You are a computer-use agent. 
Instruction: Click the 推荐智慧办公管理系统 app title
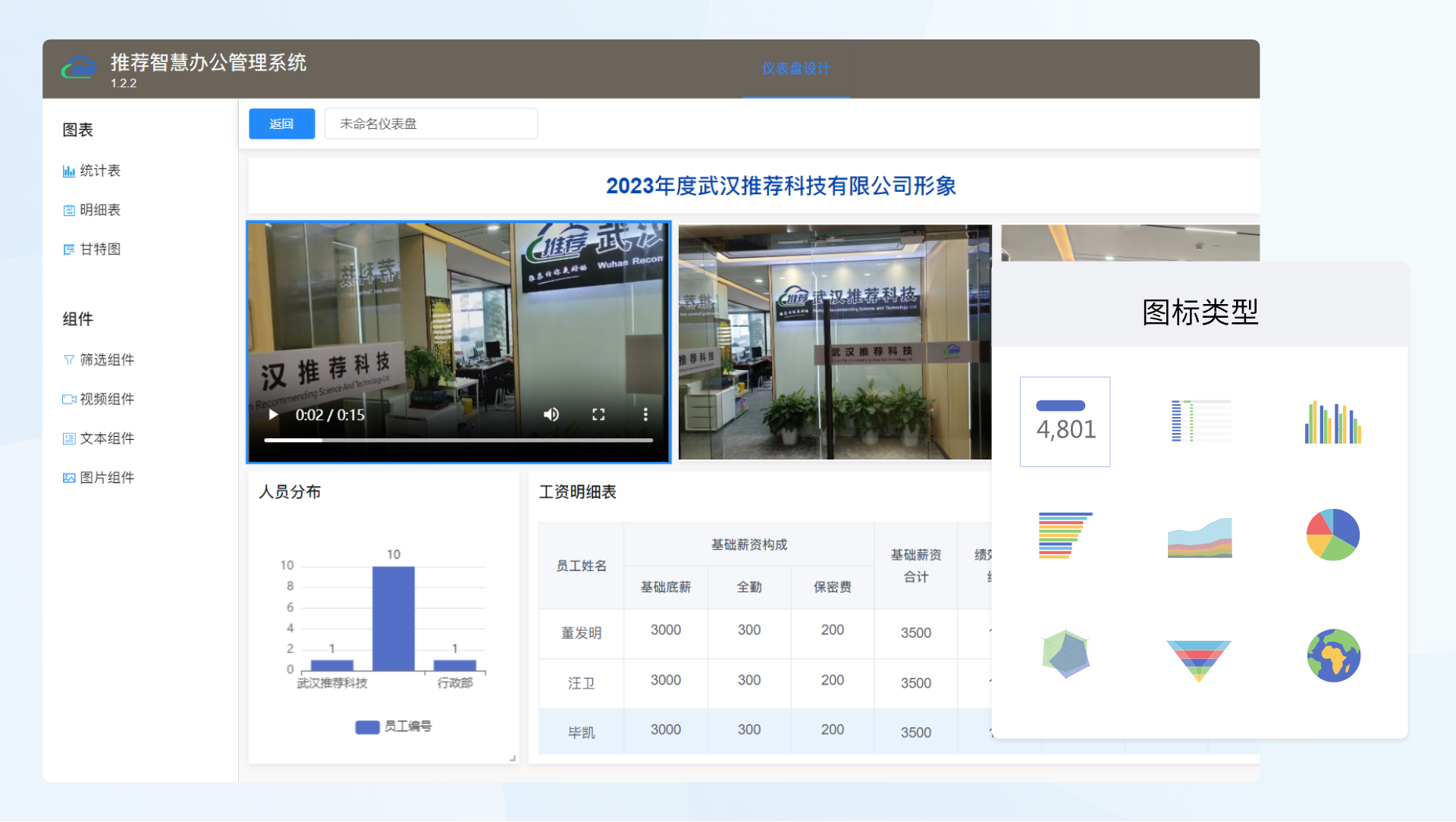tap(209, 63)
